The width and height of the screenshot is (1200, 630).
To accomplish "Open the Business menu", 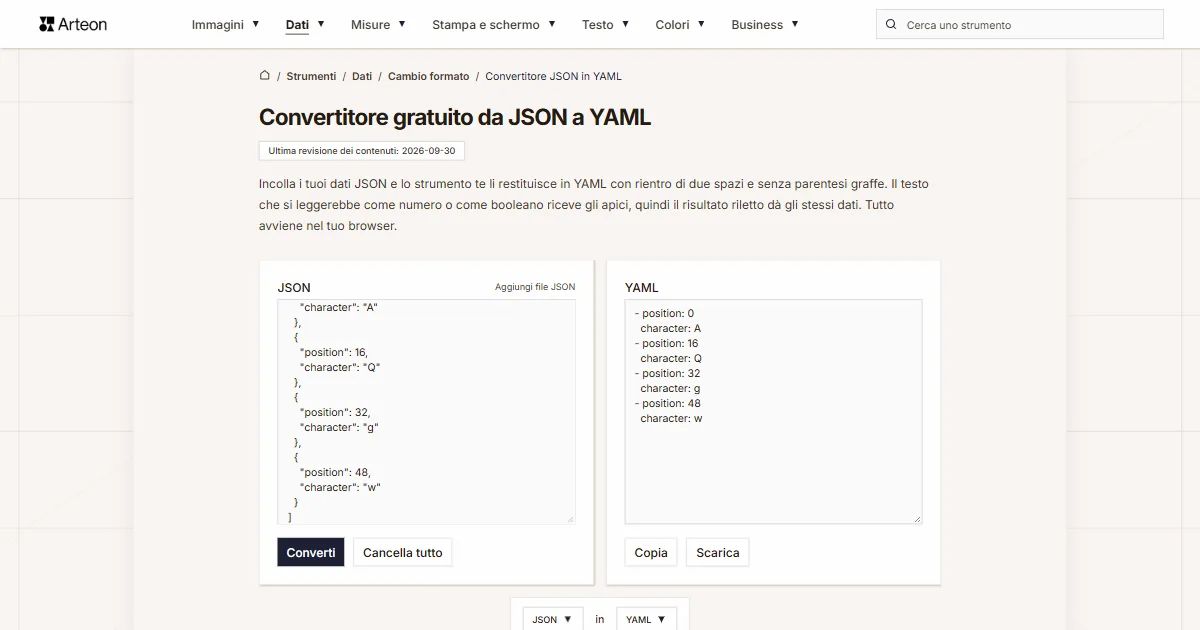I will coord(765,24).
